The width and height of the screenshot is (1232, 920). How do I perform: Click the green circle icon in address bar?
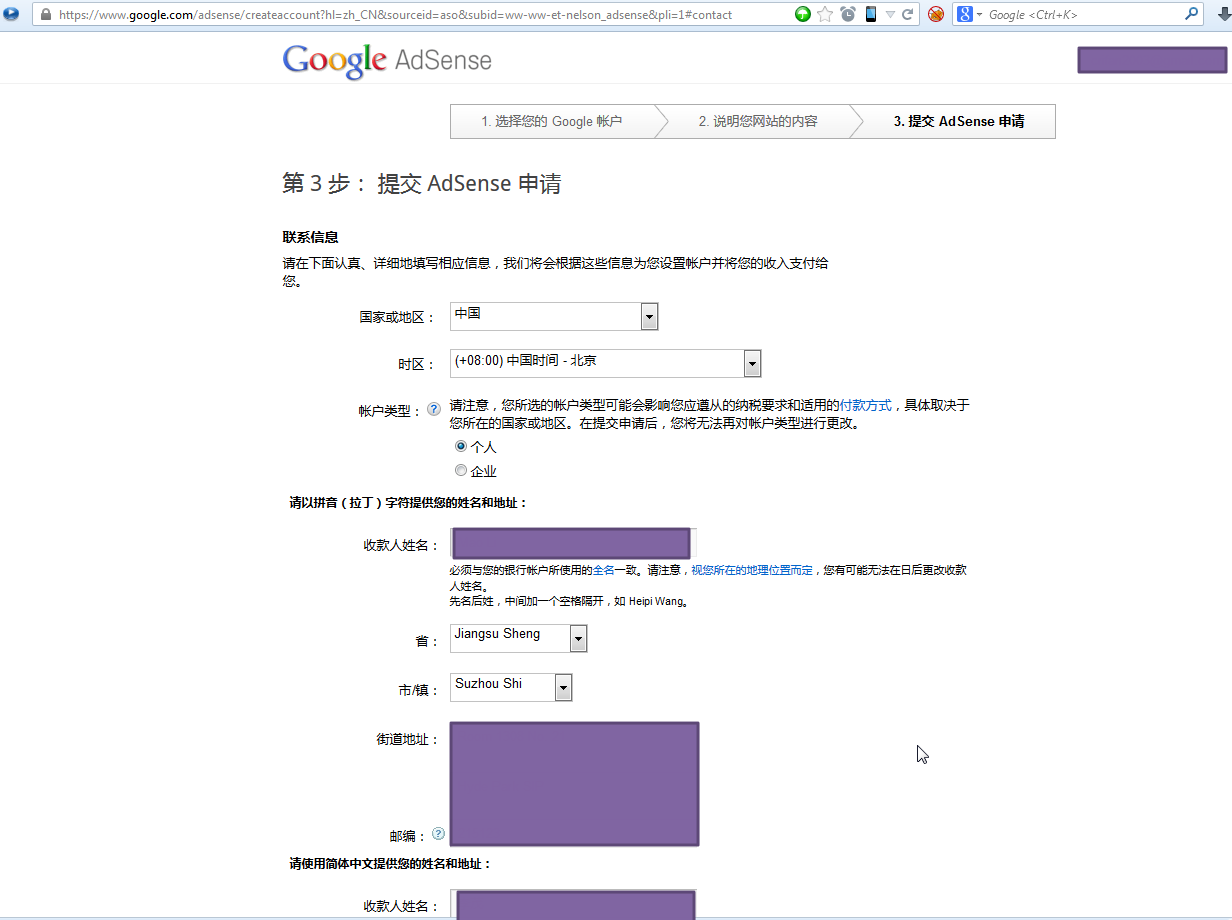(x=802, y=14)
